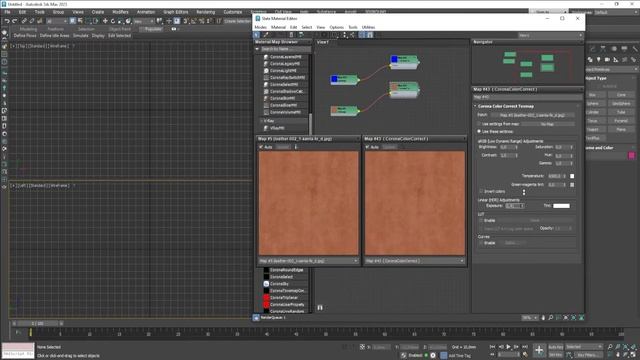Image resolution: width=640 pixels, height=360 pixels.
Task: Pick material from object eyedropper icon
Action: click(266, 35)
